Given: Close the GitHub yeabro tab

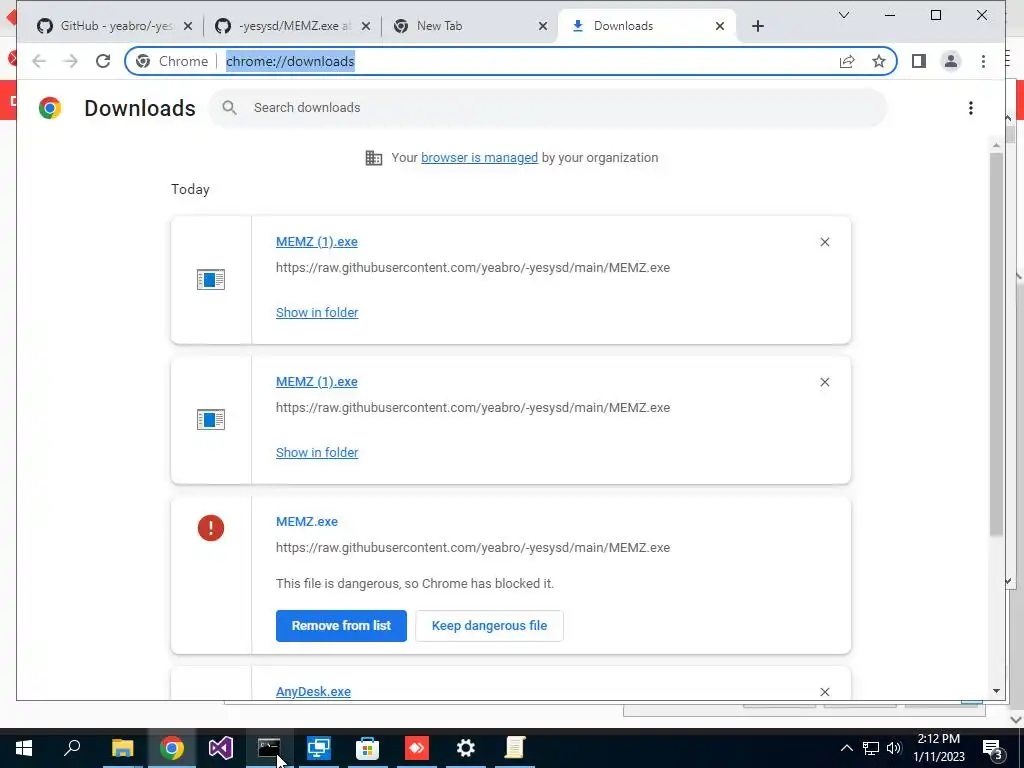Looking at the screenshot, I should [188, 26].
